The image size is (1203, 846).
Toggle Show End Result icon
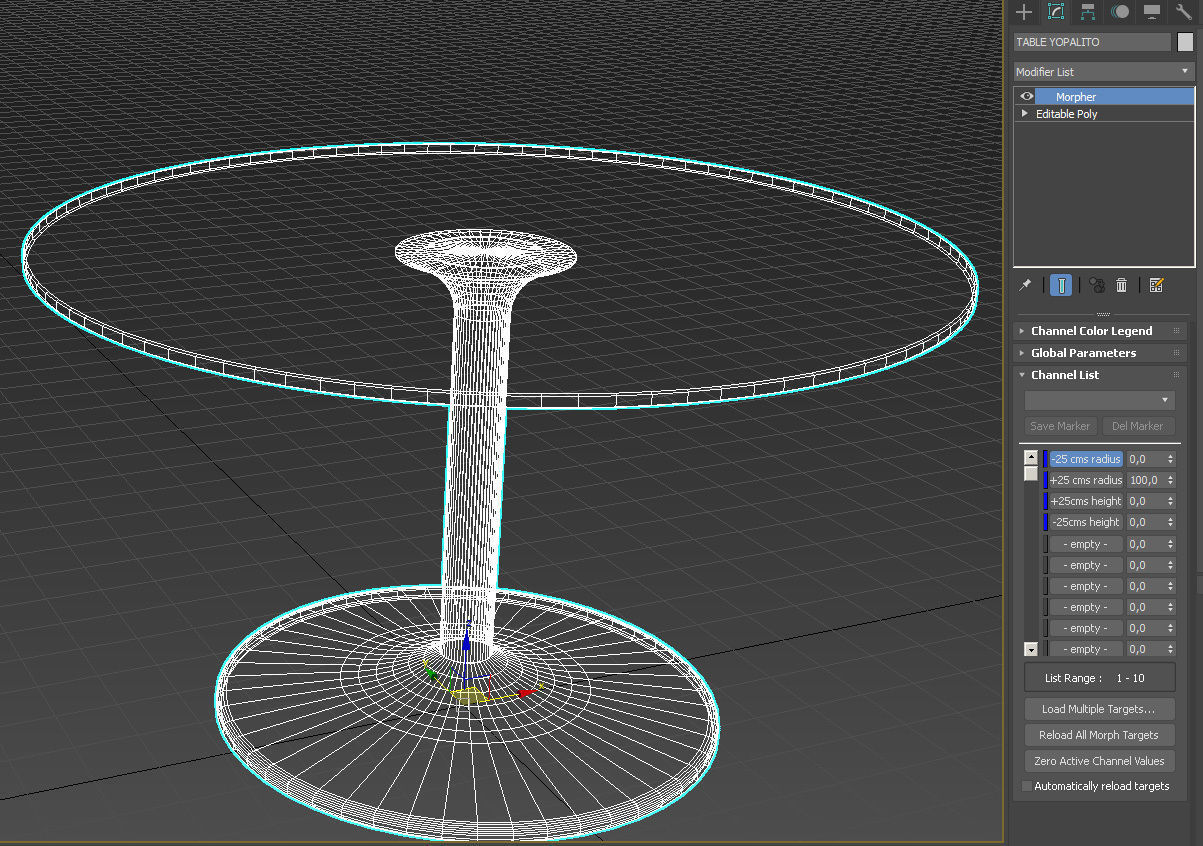[1061, 285]
